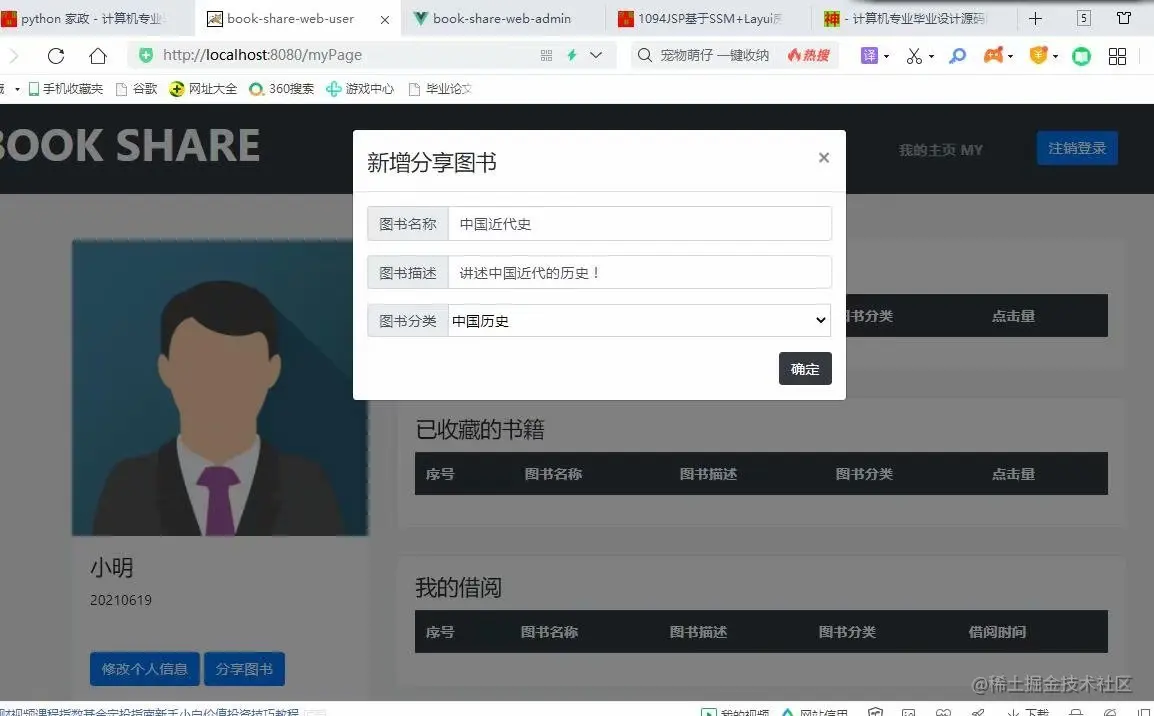Click the address bar URL localhost:8080/myPage

click(x=262, y=55)
